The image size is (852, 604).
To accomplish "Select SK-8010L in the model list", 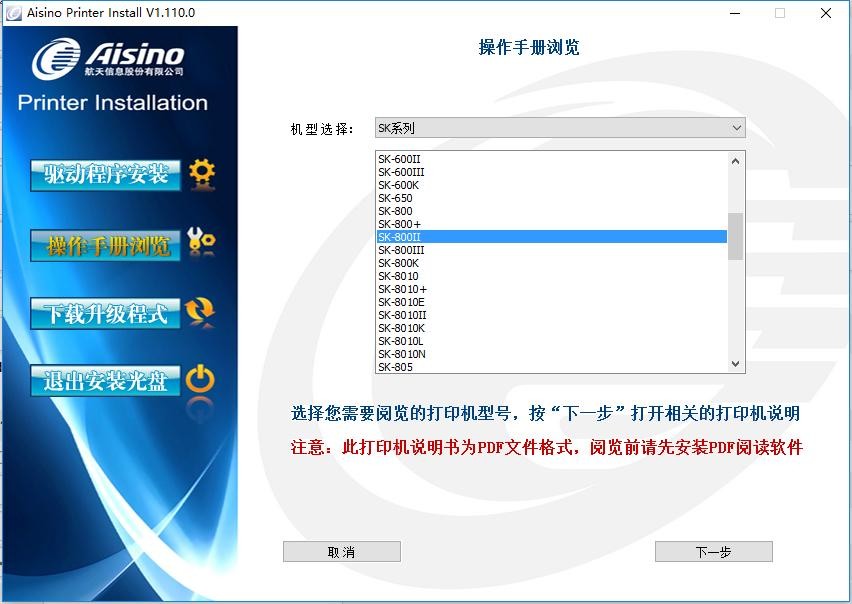I will (552, 341).
